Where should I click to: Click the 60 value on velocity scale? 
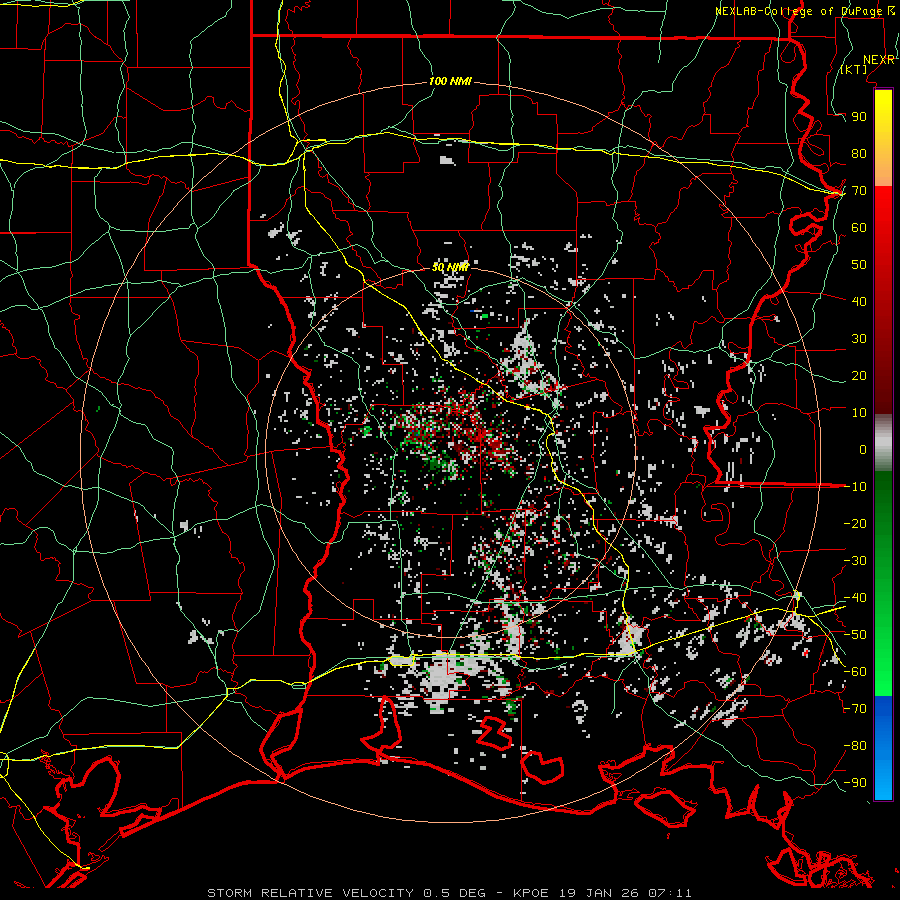point(859,228)
